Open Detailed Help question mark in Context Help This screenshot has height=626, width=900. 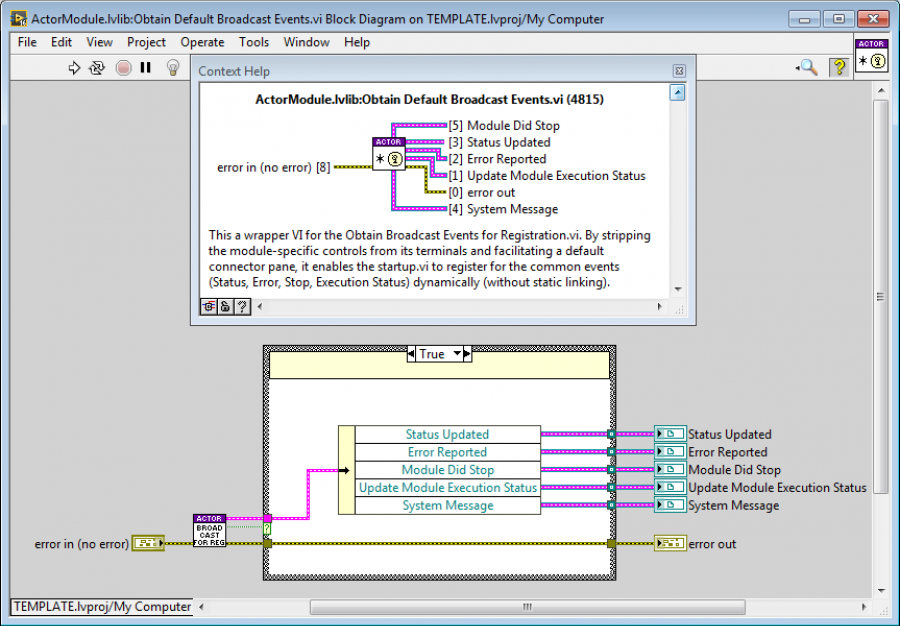pos(242,306)
